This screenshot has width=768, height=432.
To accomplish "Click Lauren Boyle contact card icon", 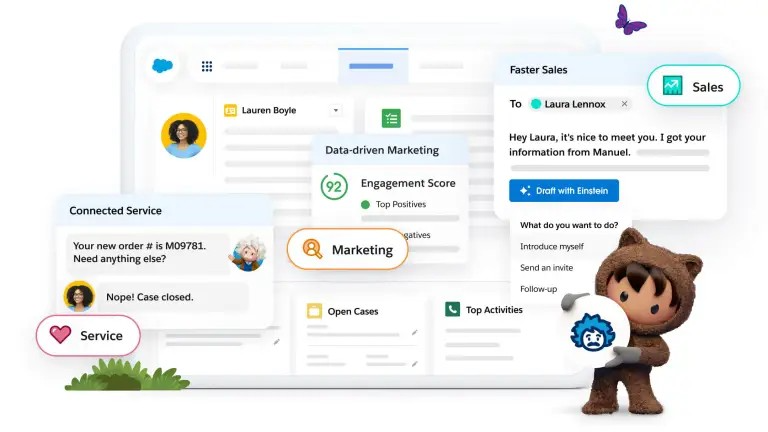I will (x=230, y=110).
